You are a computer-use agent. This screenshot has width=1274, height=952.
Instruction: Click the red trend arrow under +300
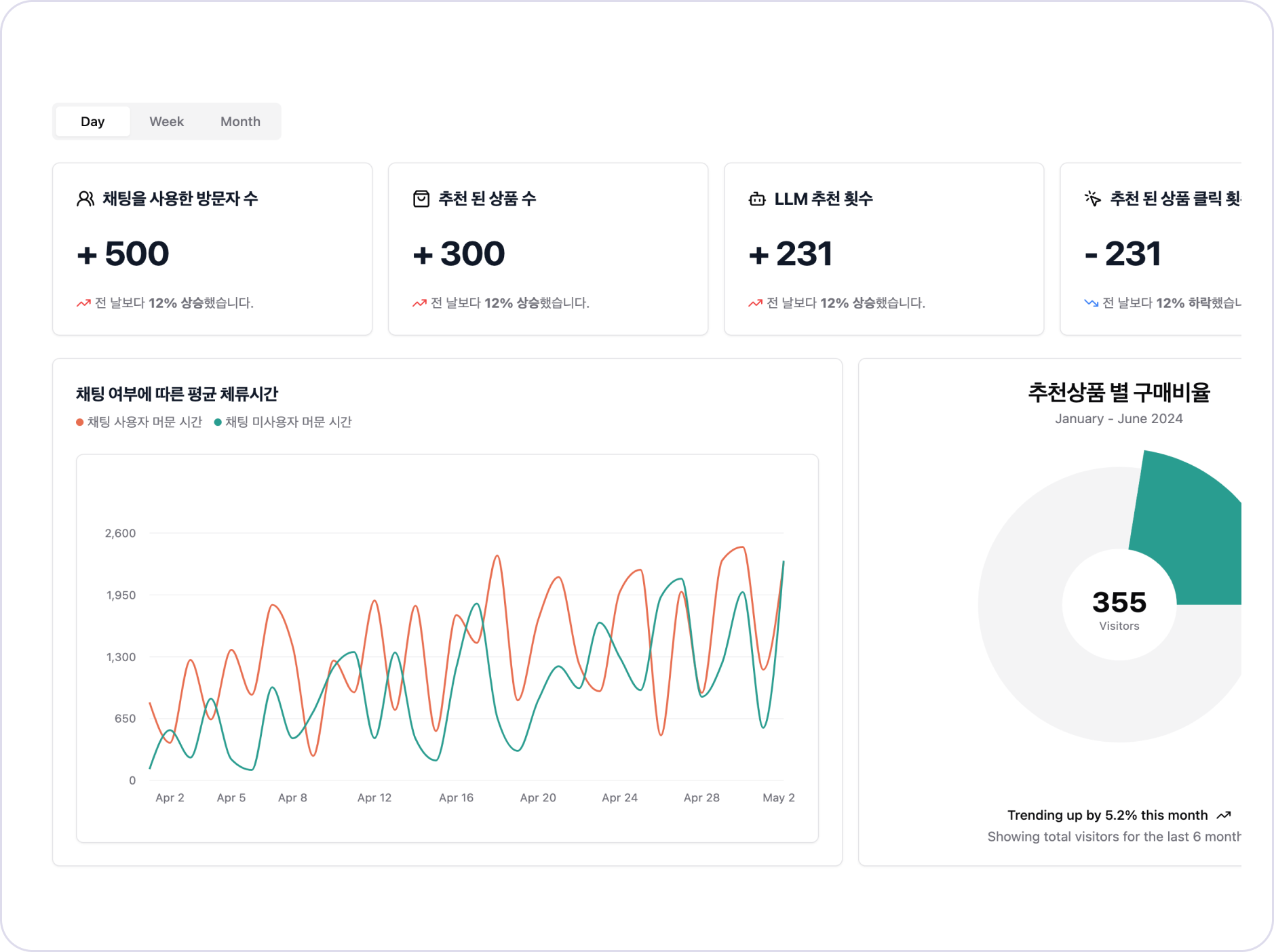pyautogui.click(x=418, y=303)
